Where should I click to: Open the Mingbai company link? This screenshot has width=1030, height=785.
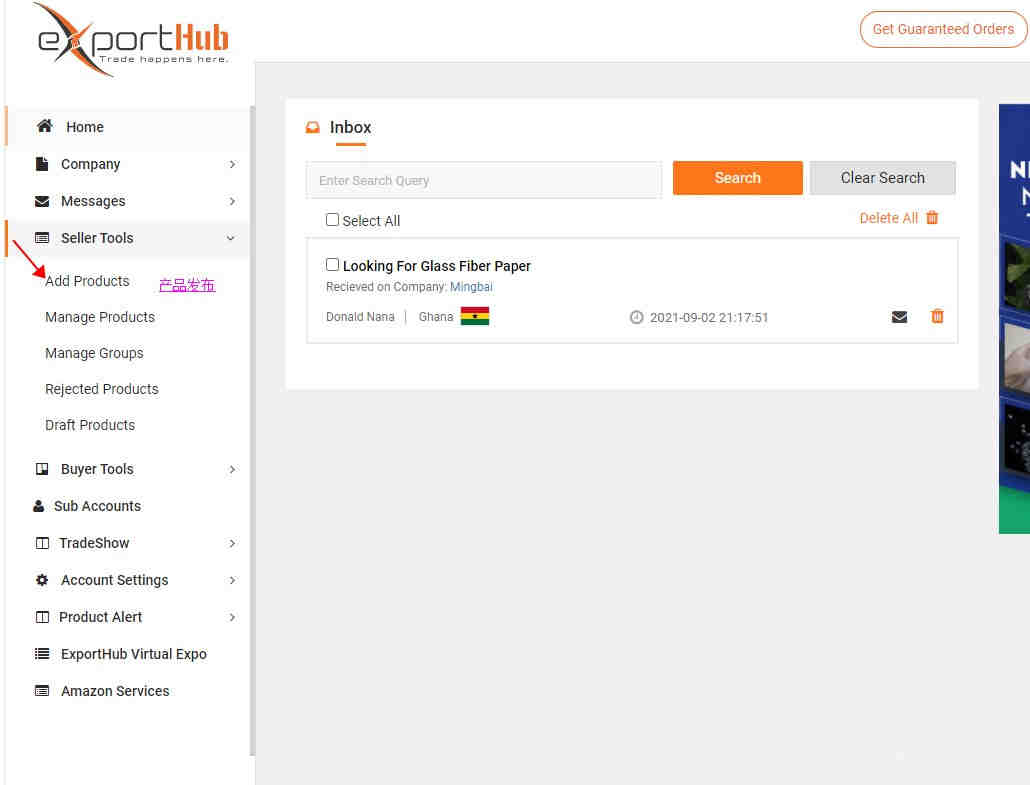click(471, 286)
